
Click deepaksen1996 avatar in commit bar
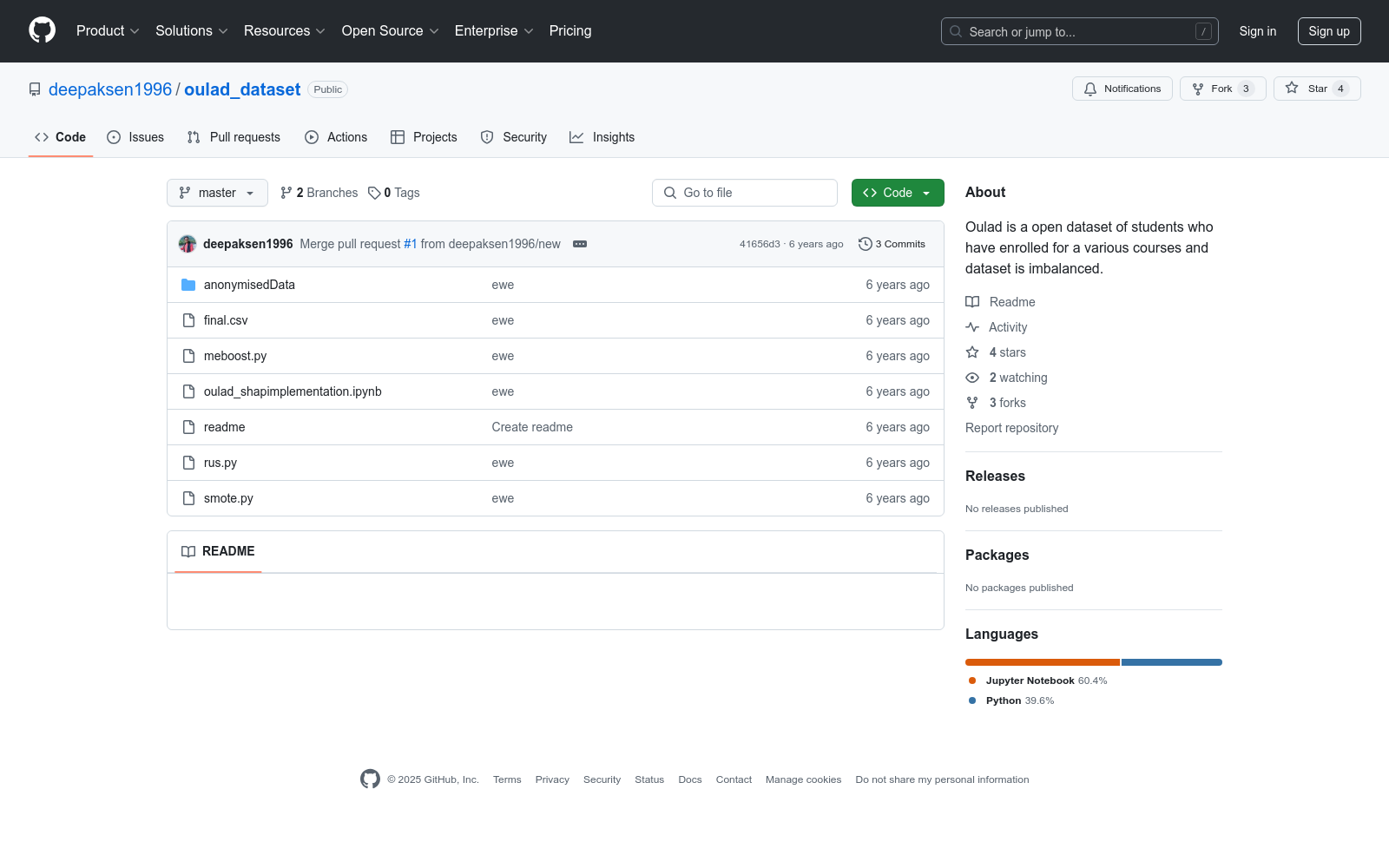click(x=188, y=244)
